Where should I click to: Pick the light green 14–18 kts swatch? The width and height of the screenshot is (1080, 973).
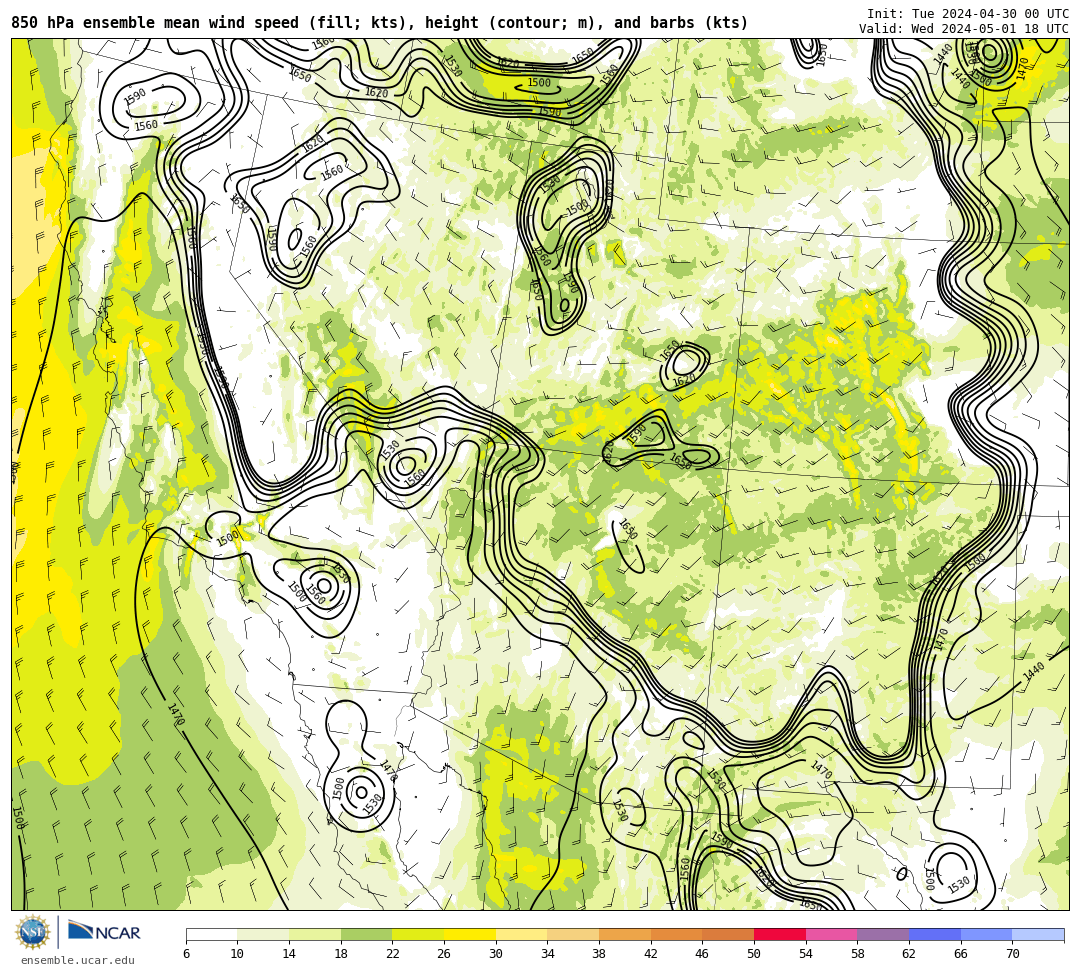point(315,934)
